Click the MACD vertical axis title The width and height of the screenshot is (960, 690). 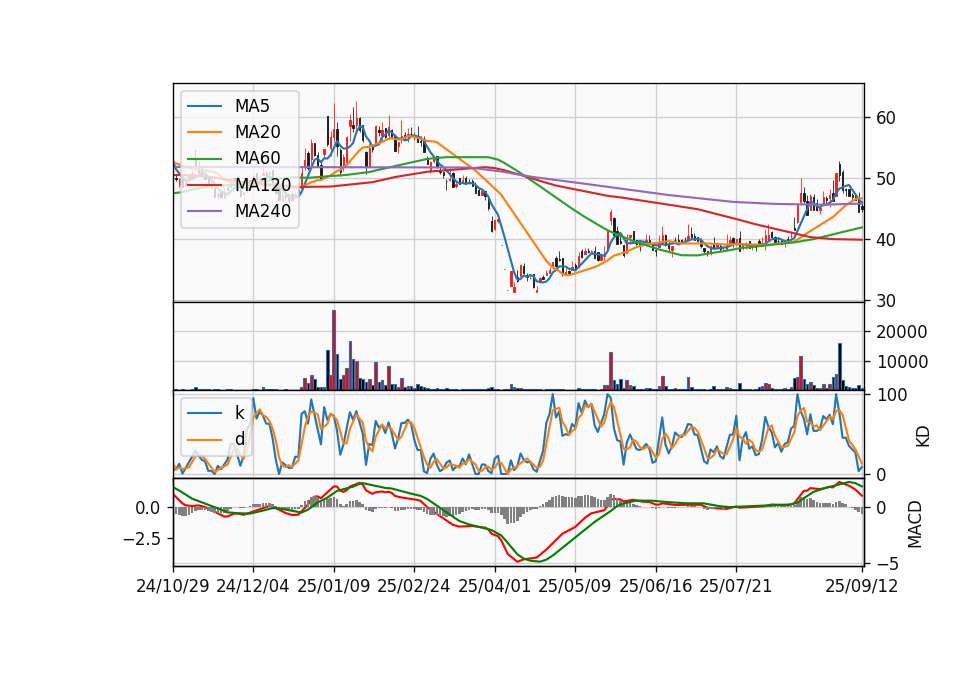pos(915,524)
